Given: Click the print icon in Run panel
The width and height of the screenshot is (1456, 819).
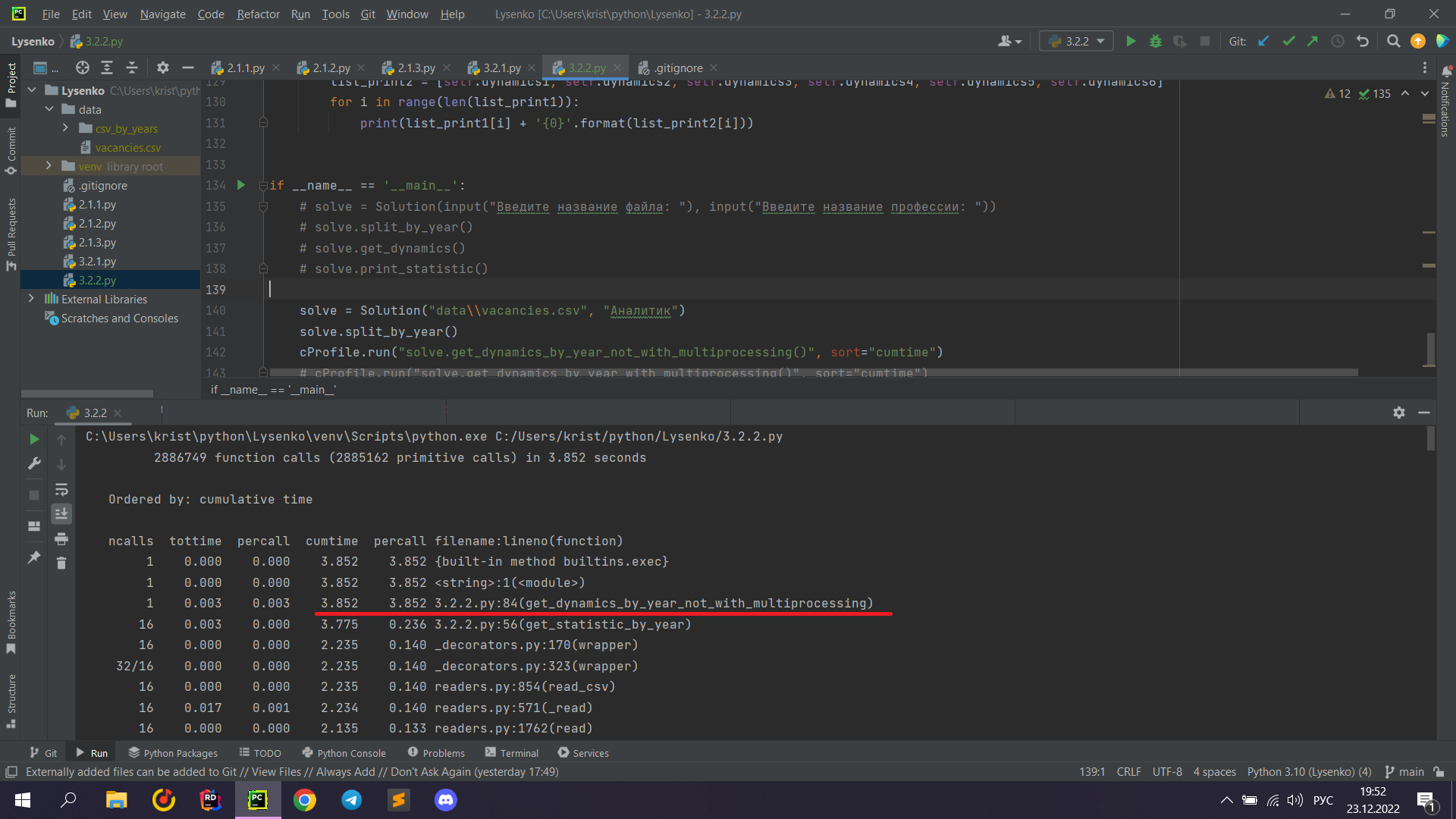Looking at the screenshot, I should (x=61, y=538).
